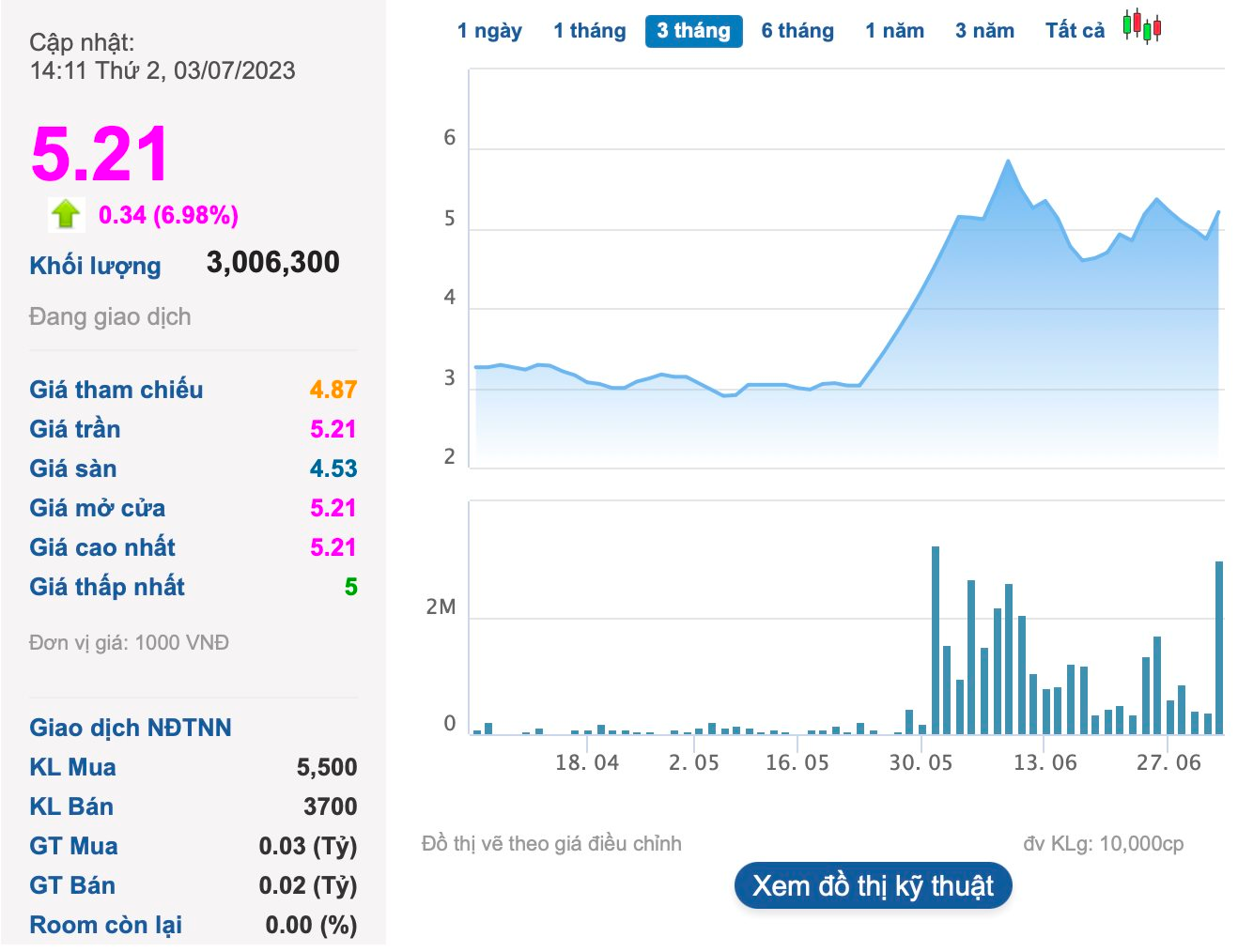Click the Giá thấp nhất label
The image size is (1238, 952).
[x=106, y=587]
